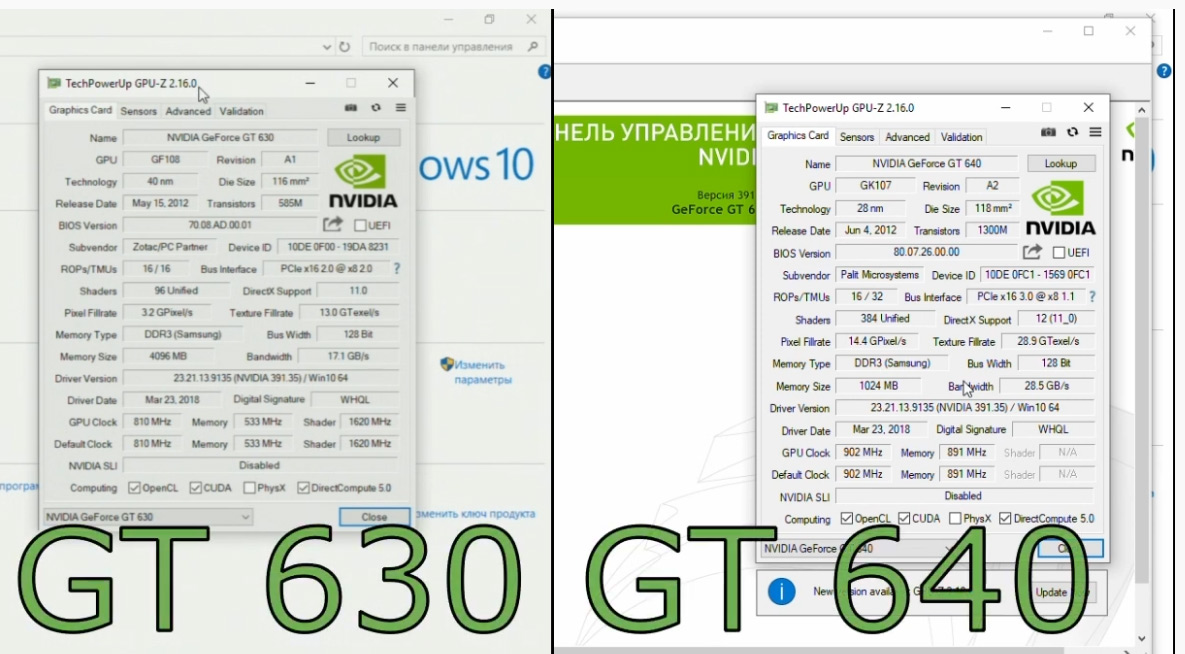This screenshot has width=1185, height=654.
Task: Click Memory Size value 4096 MB
Action: coord(168,356)
